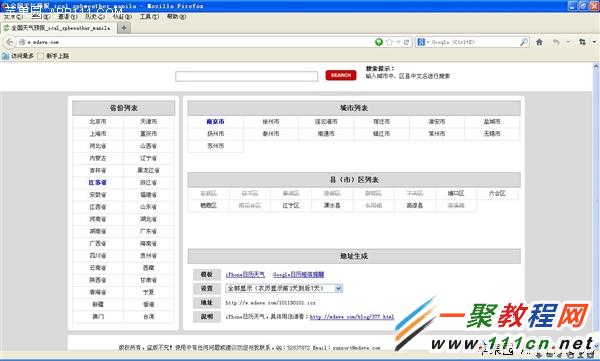Viewport: 600px width, 361px height.
Task: Select 镇江市 in the city list
Action: click(382, 134)
